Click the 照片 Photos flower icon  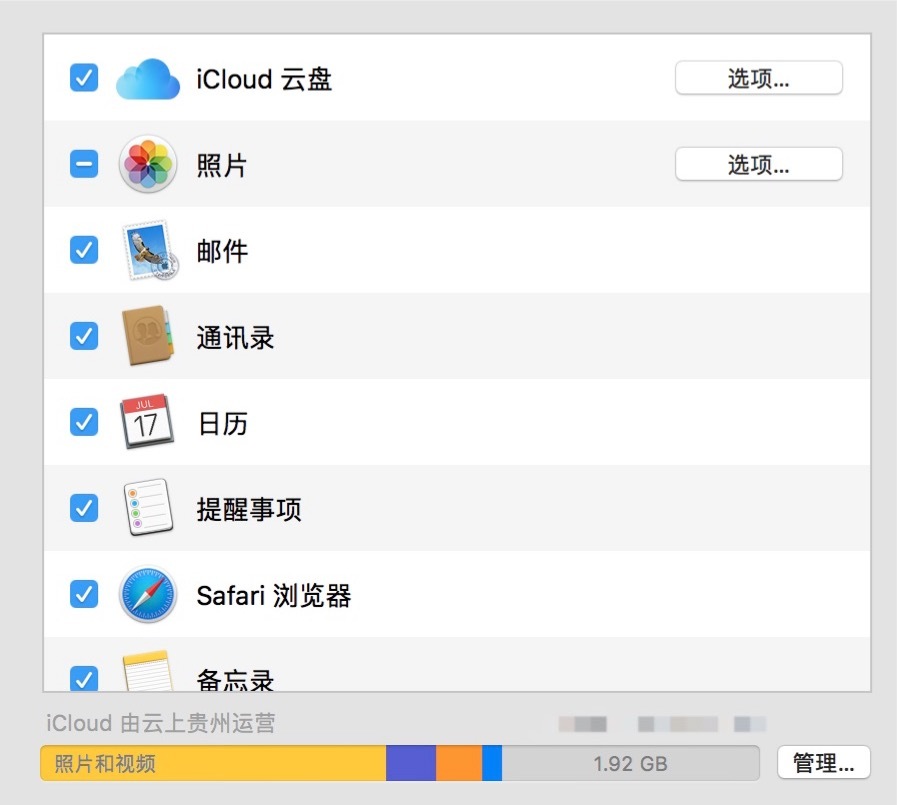click(x=148, y=164)
